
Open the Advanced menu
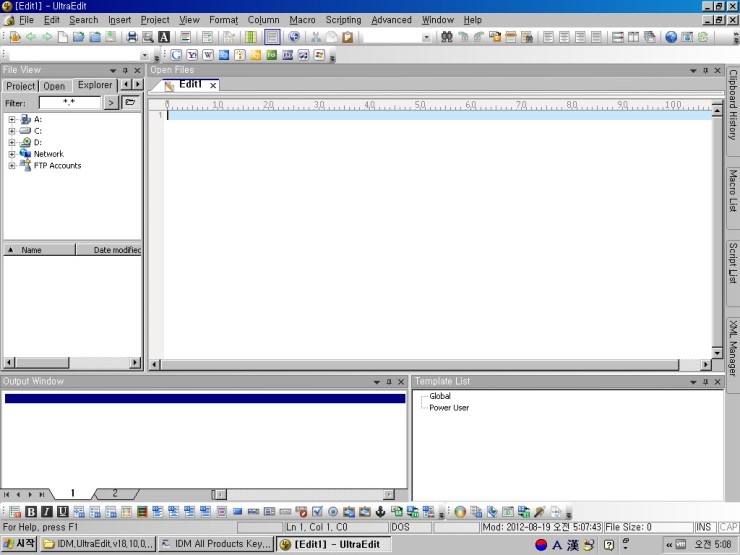coord(391,20)
